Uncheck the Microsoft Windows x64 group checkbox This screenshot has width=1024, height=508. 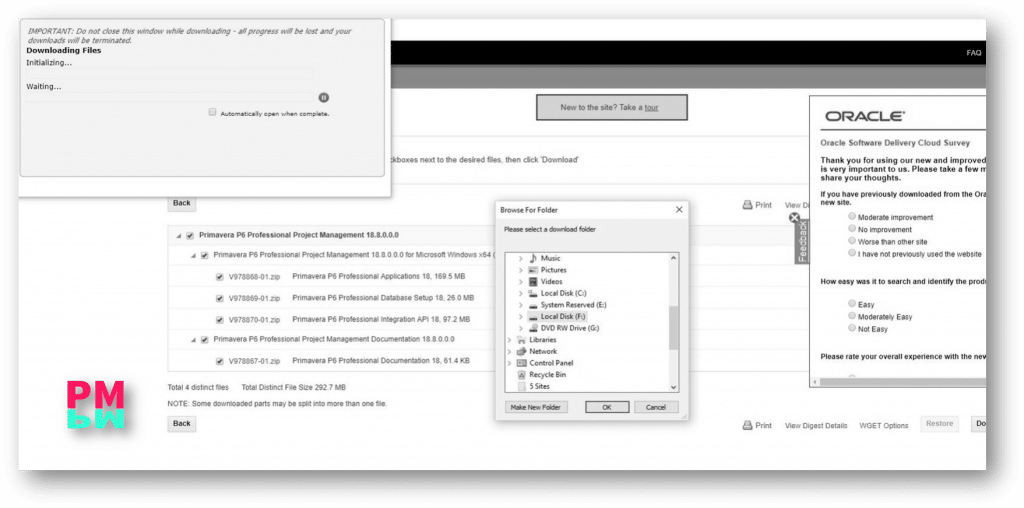click(204, 255)
